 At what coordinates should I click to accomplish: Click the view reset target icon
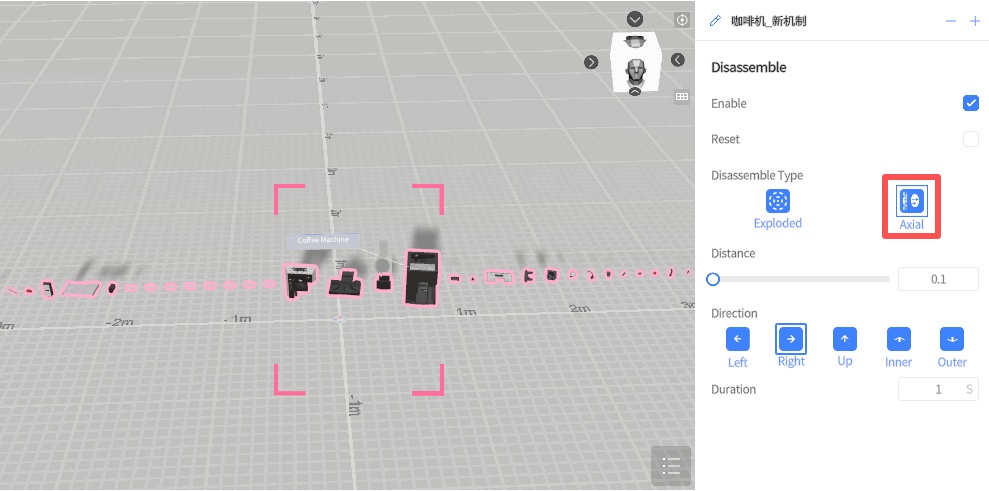682,20
